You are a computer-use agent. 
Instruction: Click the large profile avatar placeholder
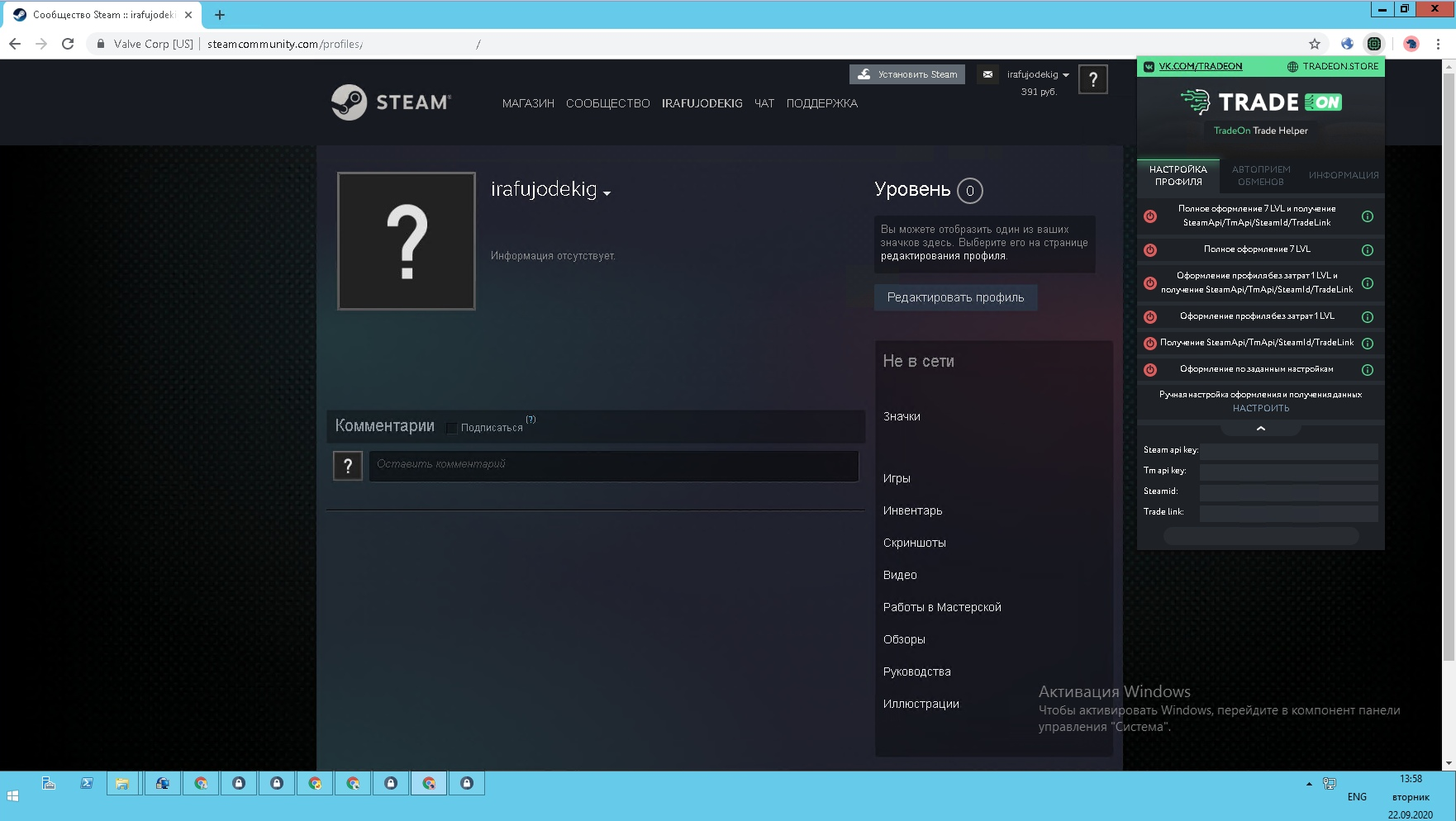[x=407, y=241]
